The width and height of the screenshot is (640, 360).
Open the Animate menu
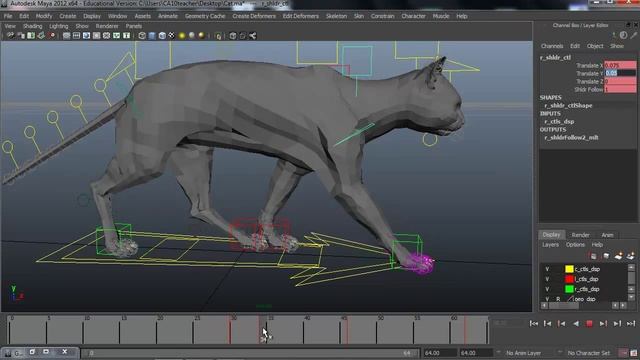point(168,16)
